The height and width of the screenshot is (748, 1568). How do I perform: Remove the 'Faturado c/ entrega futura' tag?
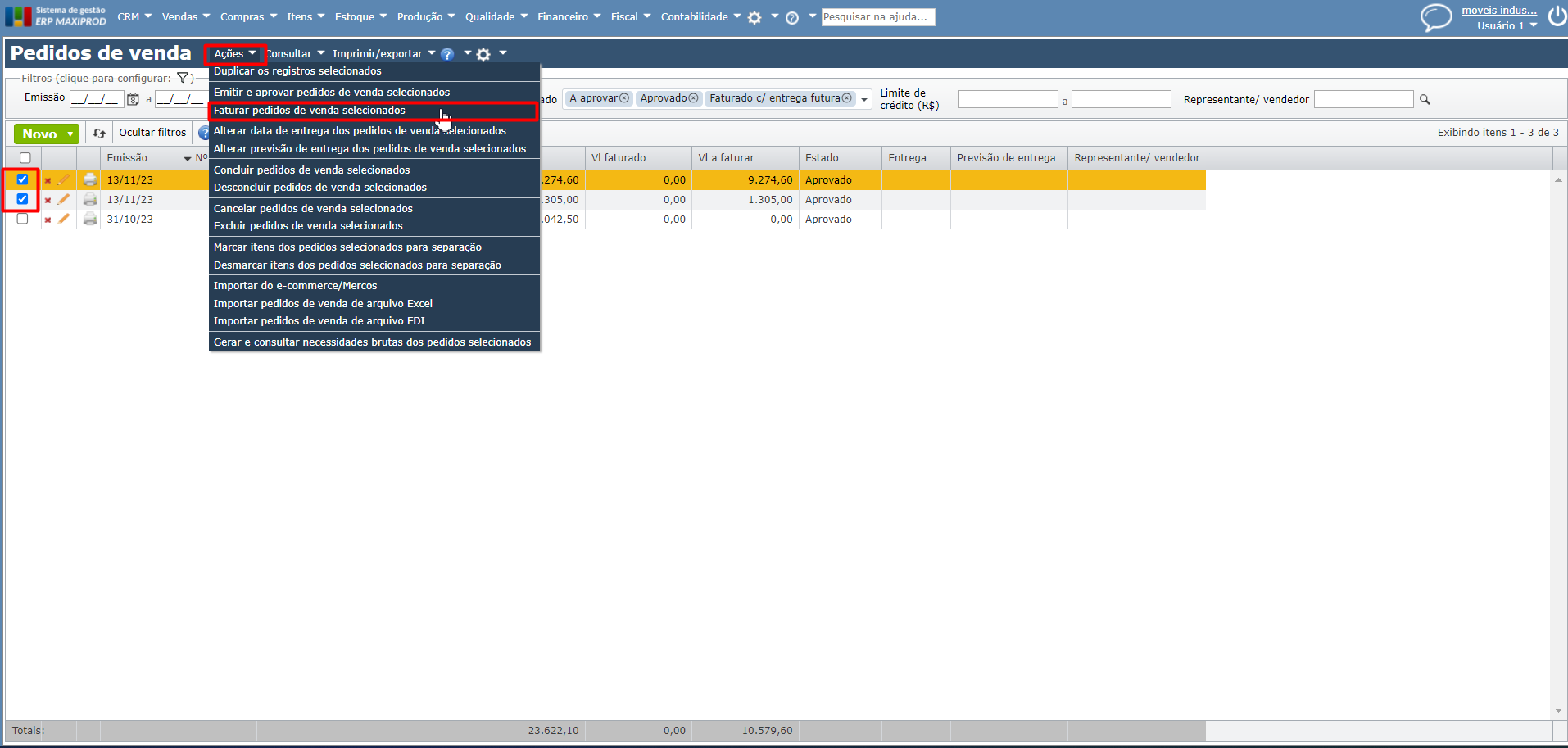point(847,98)
